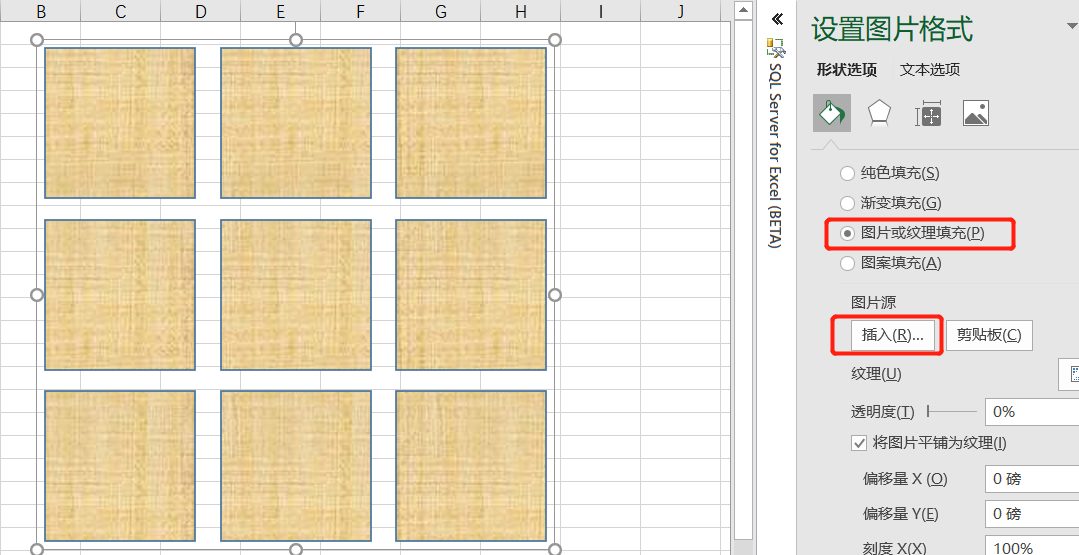This screenshot has width=1079, height=555.
Task: Switch to 文本选项 tab
Action: [x=930, y=69]
